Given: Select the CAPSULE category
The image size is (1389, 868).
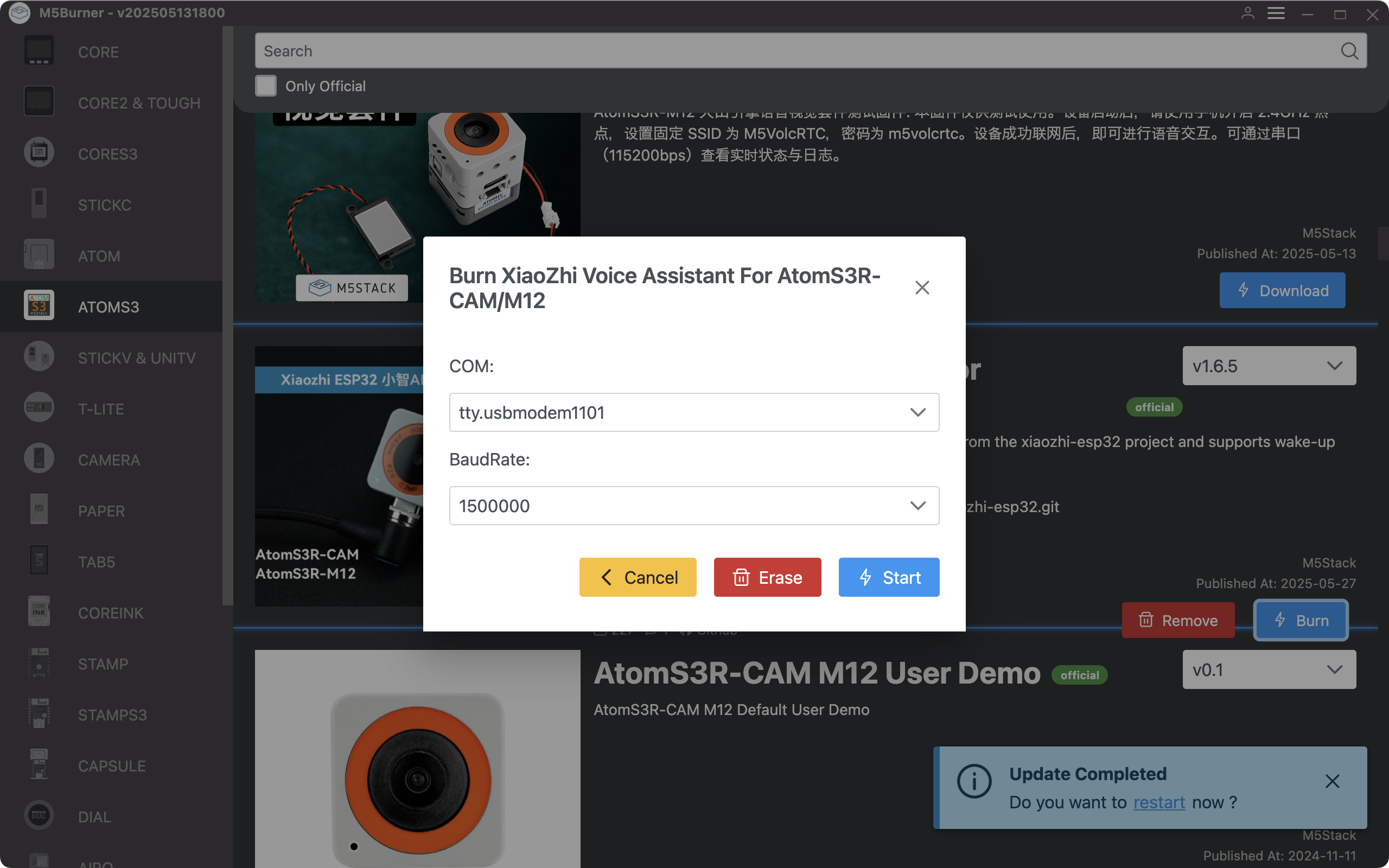Looking at the screenshot, I should click(111, 766).
